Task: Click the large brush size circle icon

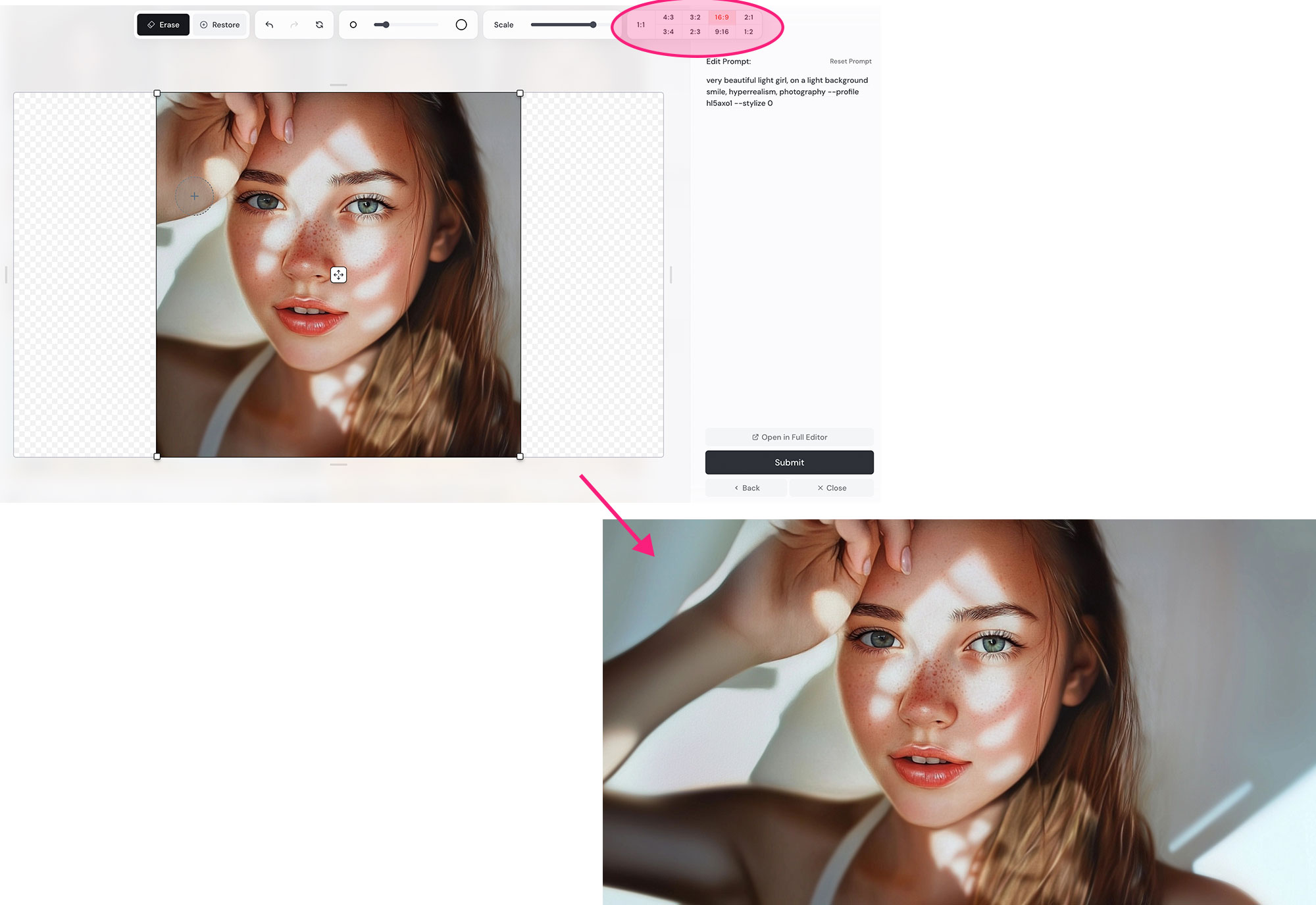Action: 461,25
